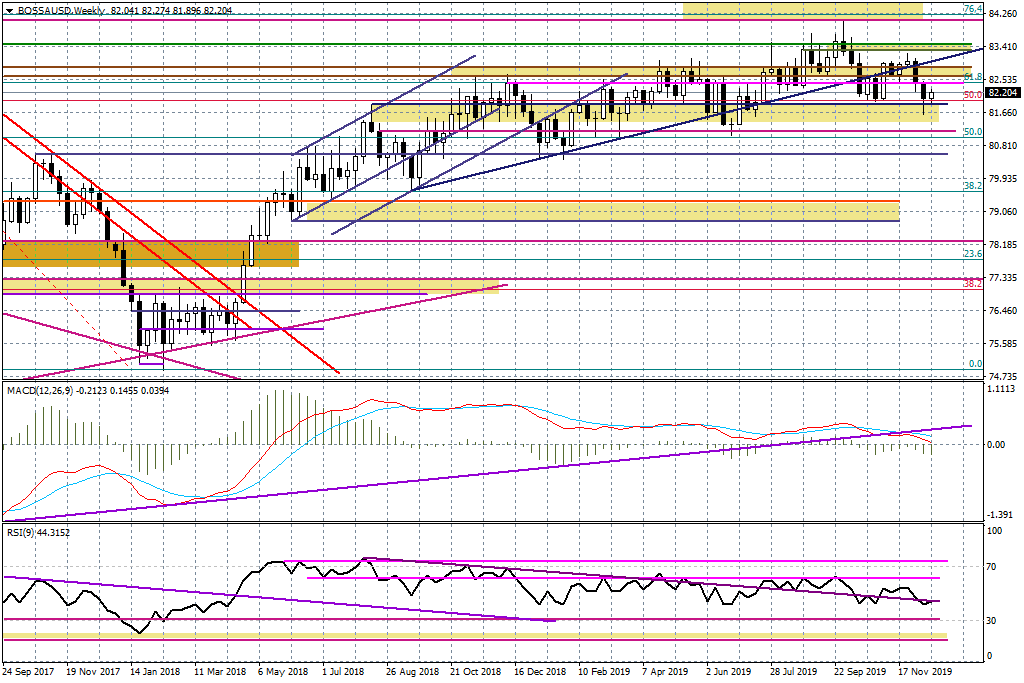
Task: Select the 23.6 Fibonacci level label
Action: (973, 254)
